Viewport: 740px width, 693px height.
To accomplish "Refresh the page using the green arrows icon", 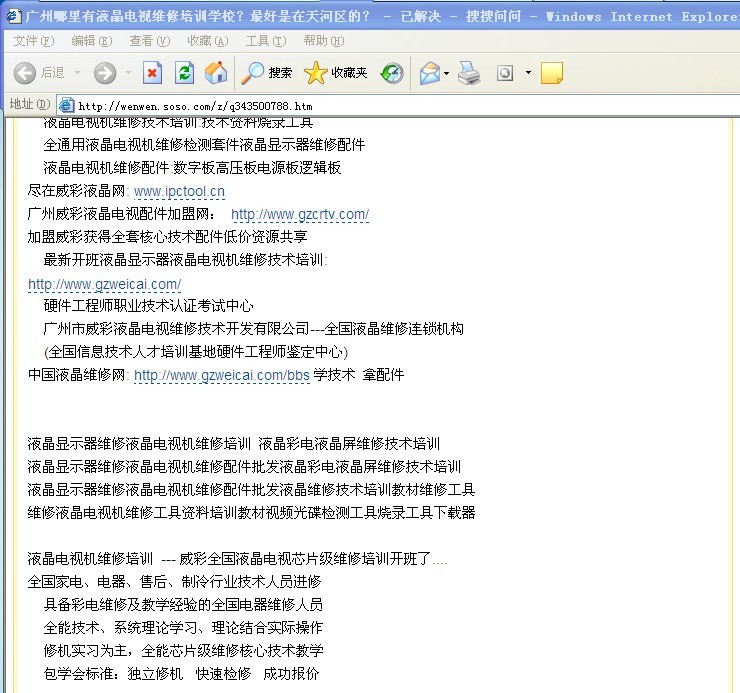I will point(184,72).
